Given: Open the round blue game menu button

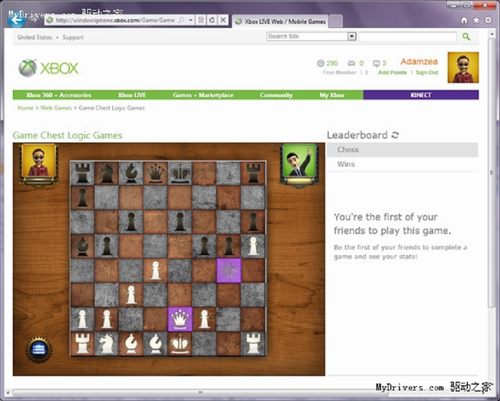Looking at the screenshot, I should (39, 350).
